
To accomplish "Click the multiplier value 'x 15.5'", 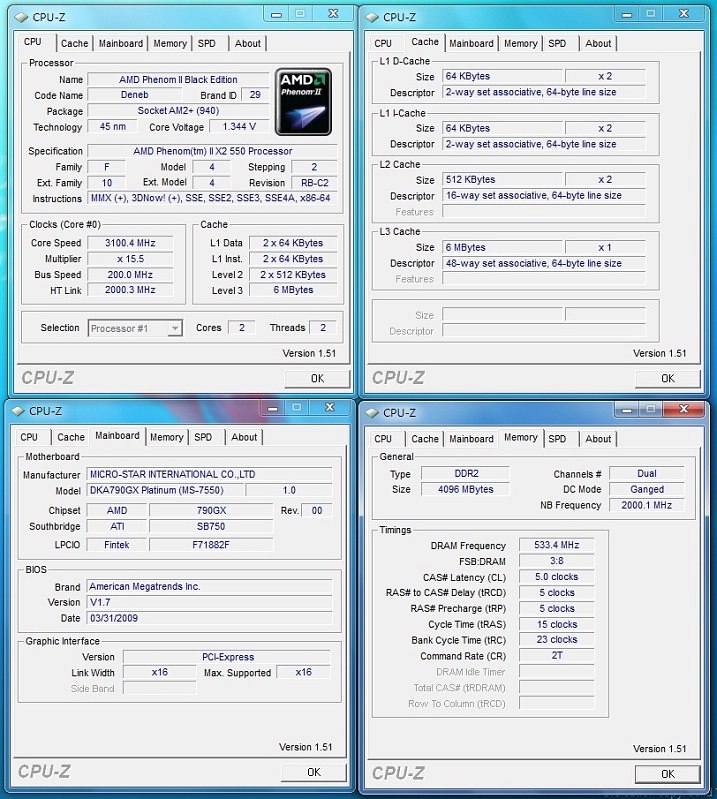I will [130, 259].
